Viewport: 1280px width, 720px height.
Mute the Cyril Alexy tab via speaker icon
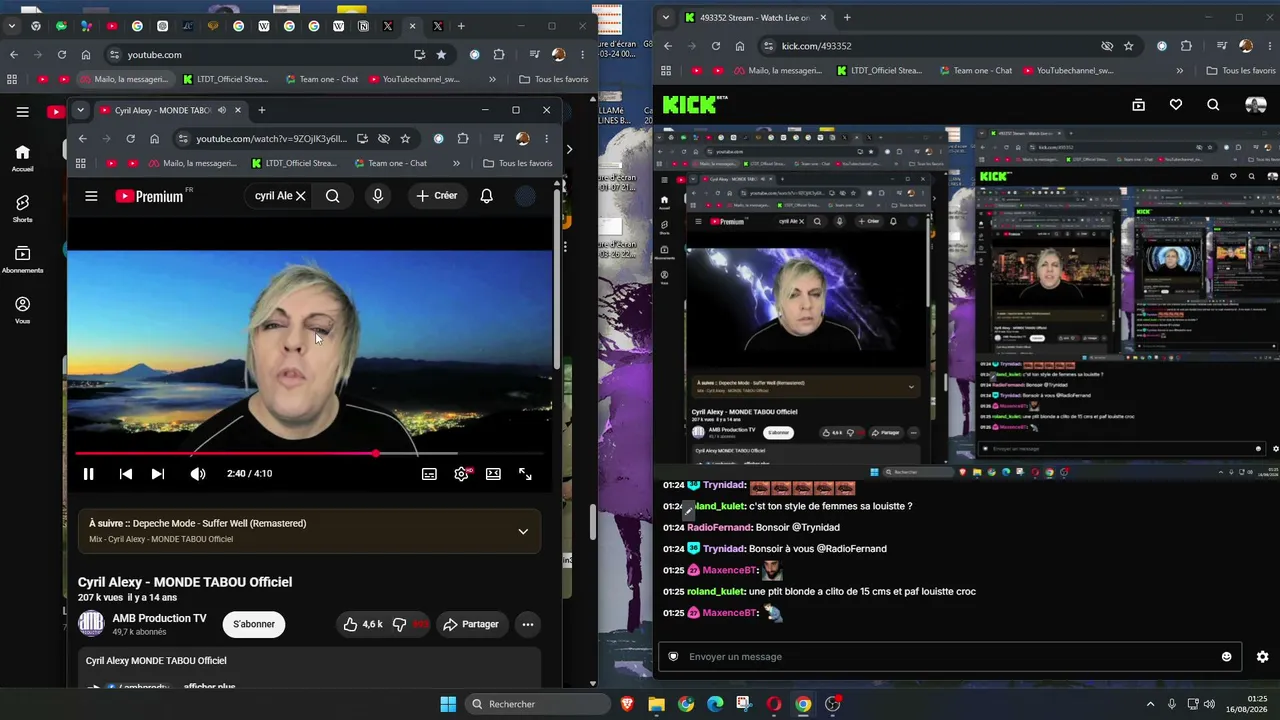click(x=222, y=110)
